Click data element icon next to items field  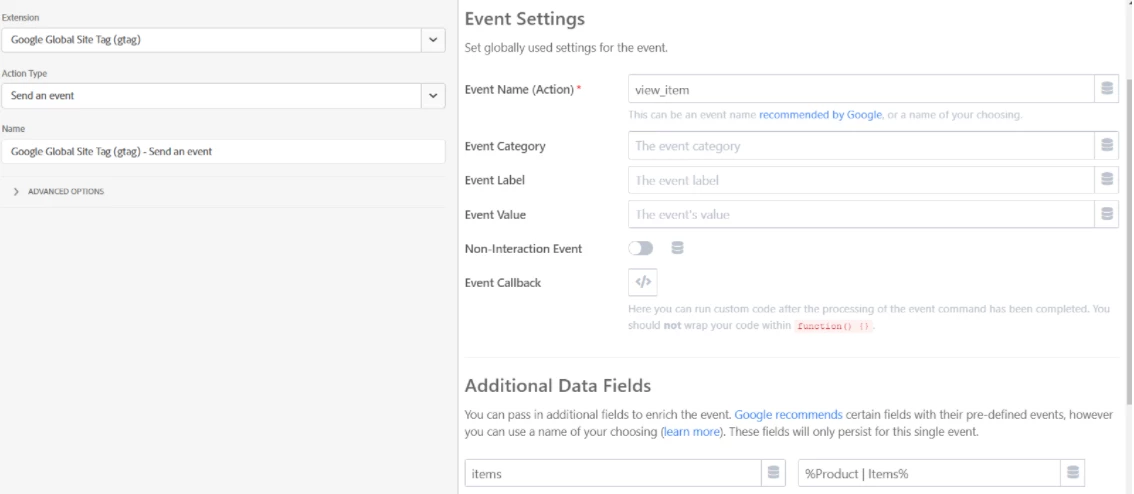coord(772,474)
